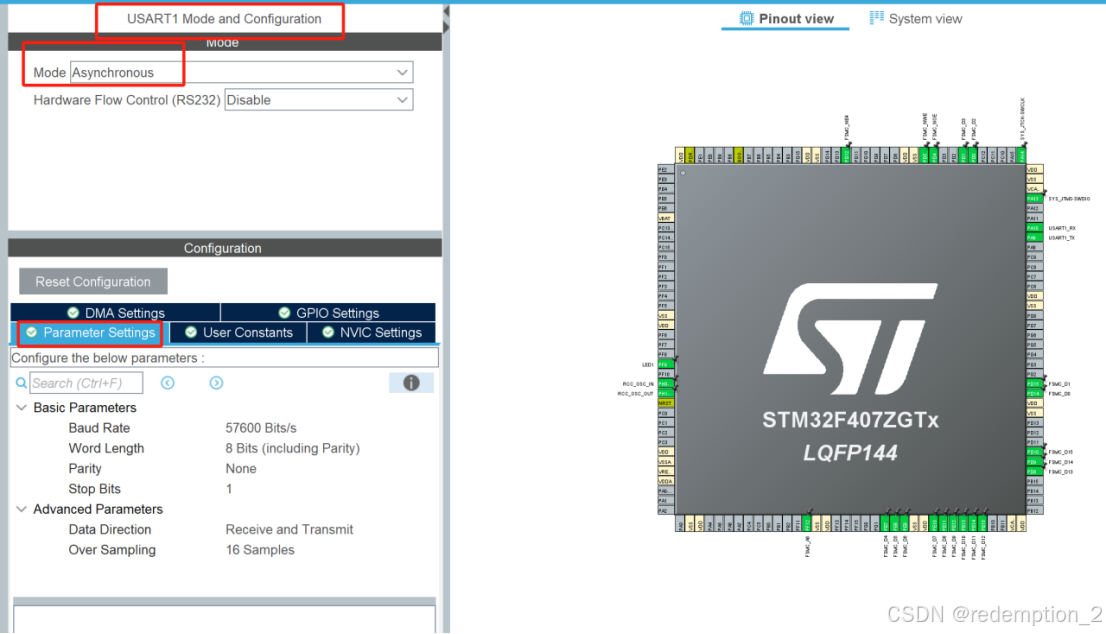The width and height of the screenshot is (1106, 634).
Task: Go to previous search result arrow
Action: [167, 382]
